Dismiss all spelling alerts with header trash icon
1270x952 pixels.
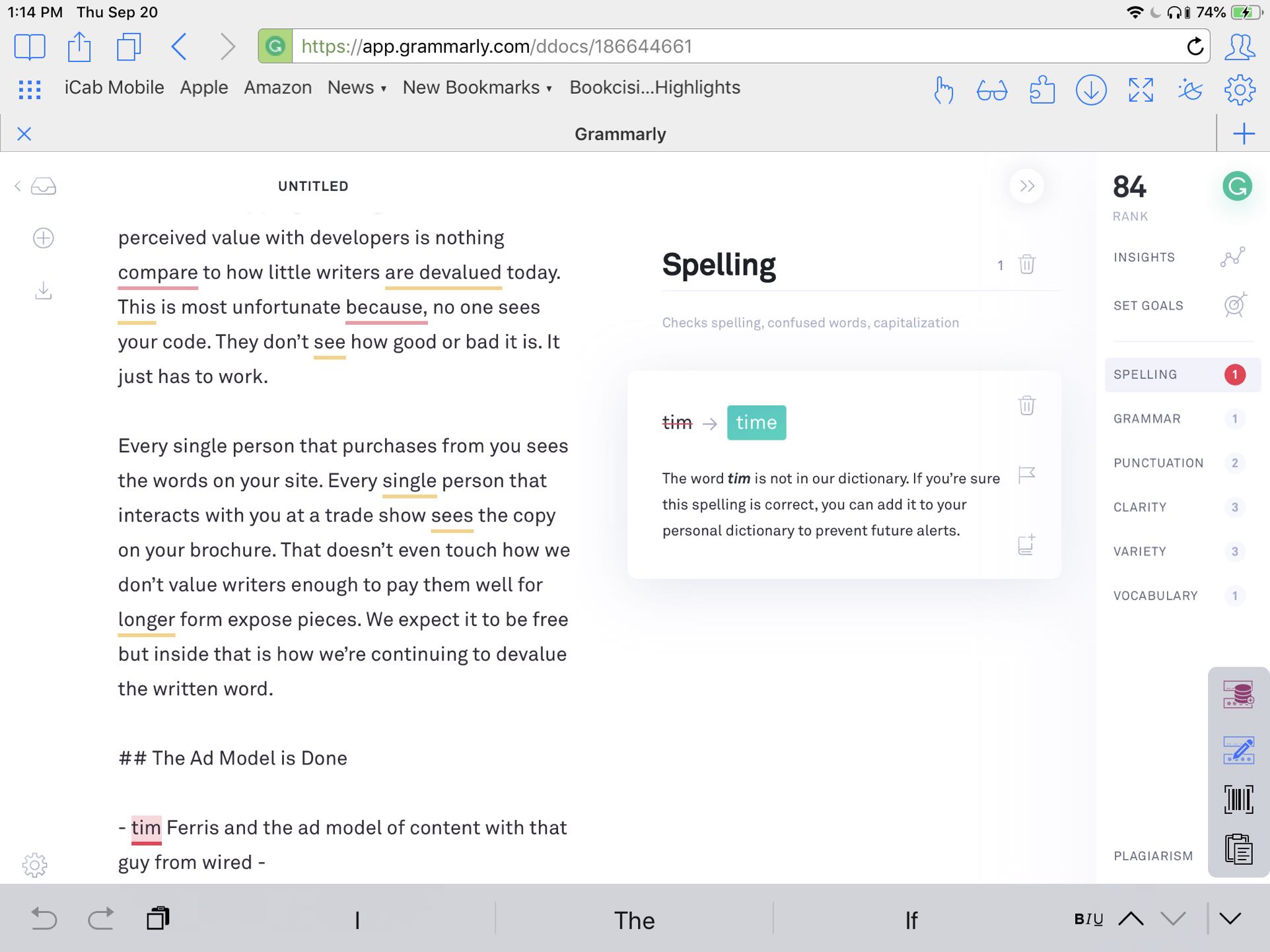1026,265
